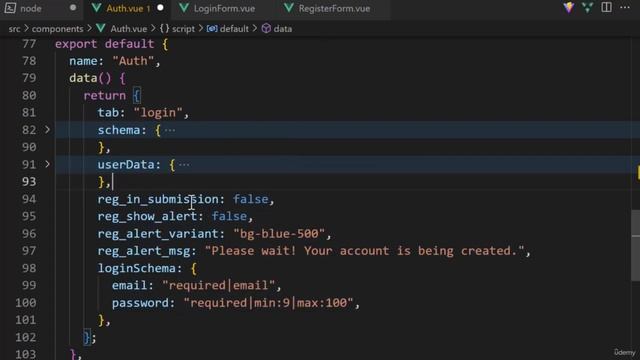Open the LoginForm.vue tab
The height and width of the screenshot is (360, 640).
coord(224,8)
